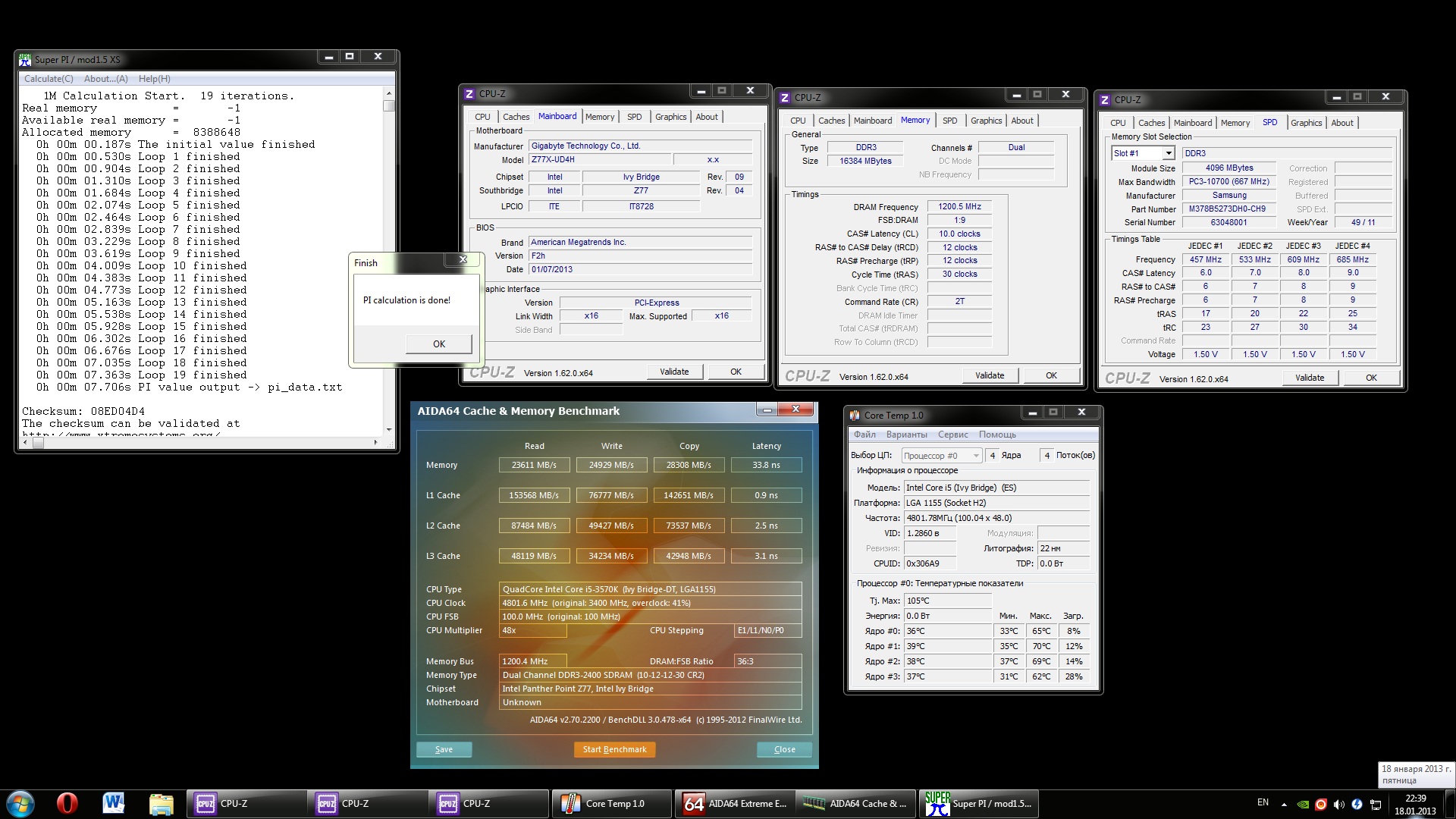Show hidden tray icons arrow
Viewport: 1456px width, 819px height.
[1284, 804]
